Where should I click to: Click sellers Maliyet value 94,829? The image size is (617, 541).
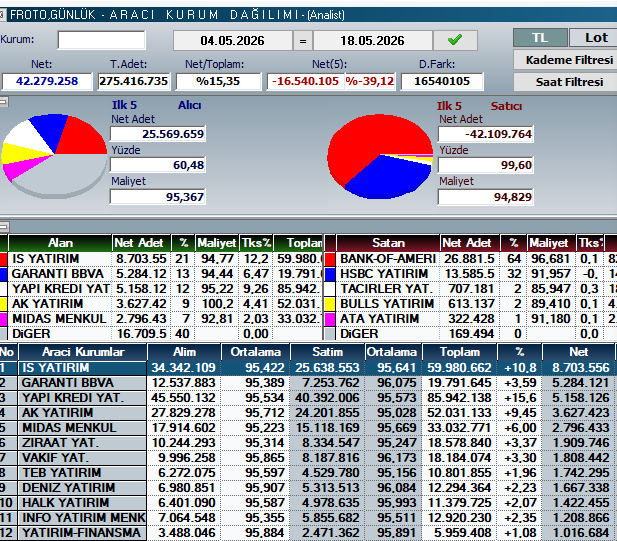[x=486, y=197]
